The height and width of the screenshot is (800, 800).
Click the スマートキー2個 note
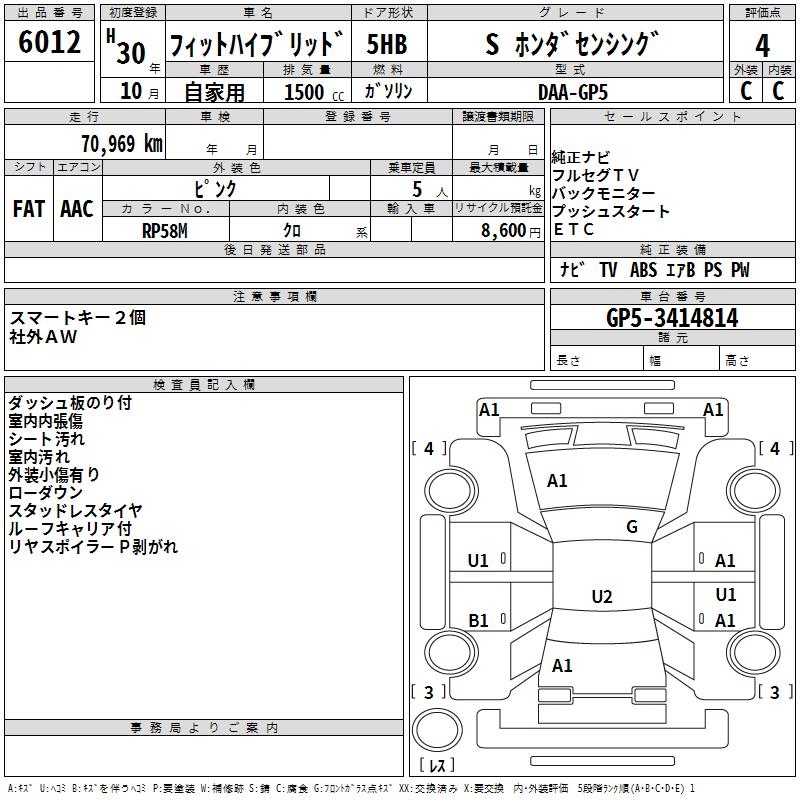[78, 318]
